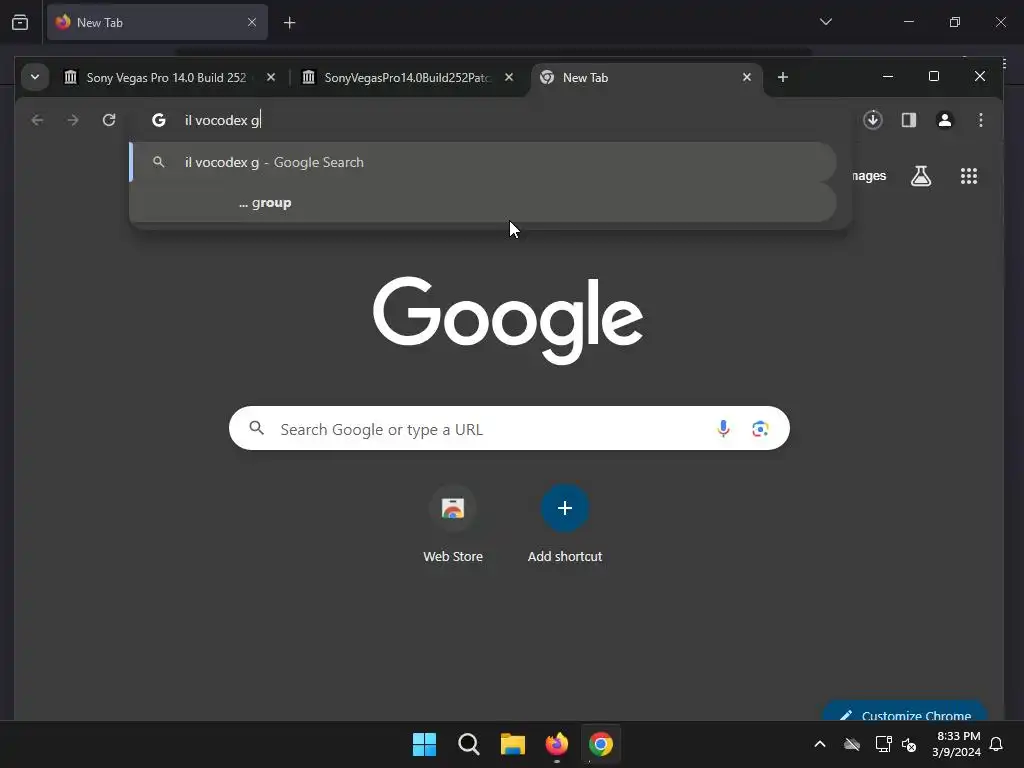This screenshot has width=1024, height=768.
Task: Show hidden tray icons chevron
Action: (x=820, y=744)
